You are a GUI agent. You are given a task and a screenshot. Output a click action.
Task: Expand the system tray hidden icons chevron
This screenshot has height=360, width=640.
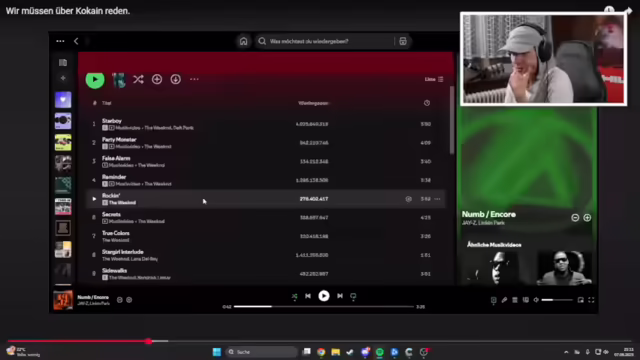(566, 352)
